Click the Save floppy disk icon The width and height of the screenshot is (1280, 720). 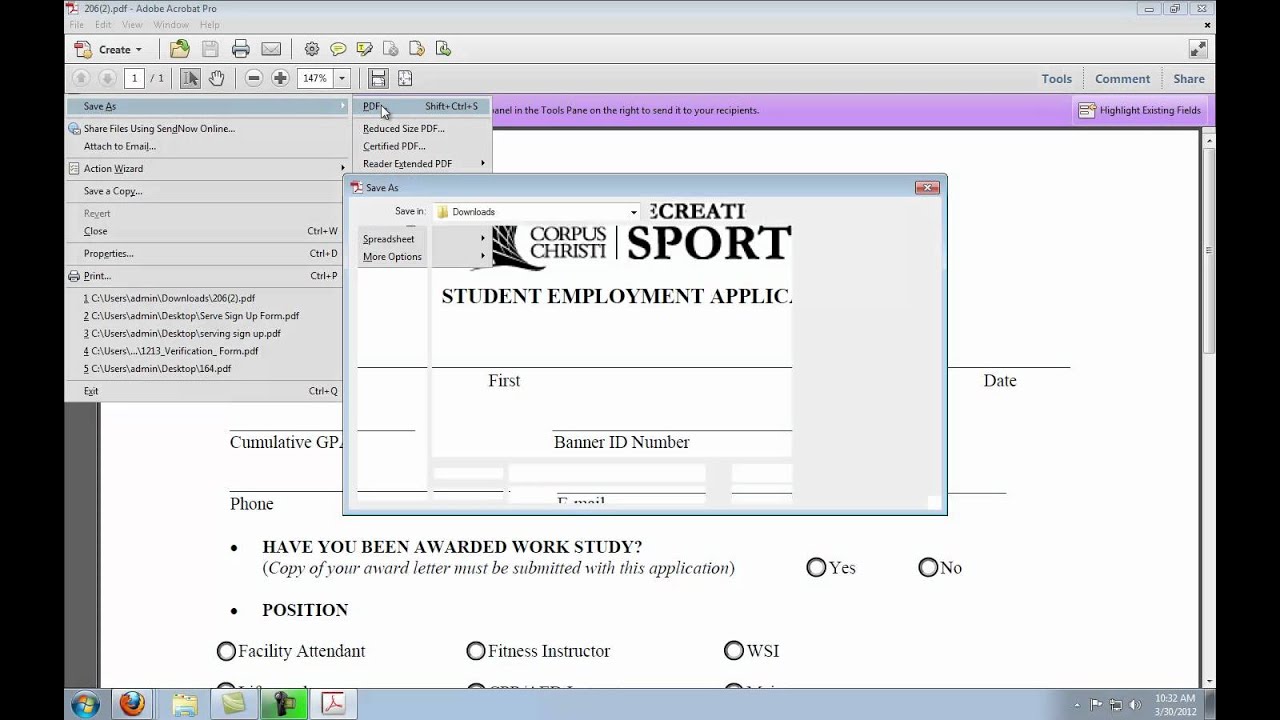pos(210,49)
